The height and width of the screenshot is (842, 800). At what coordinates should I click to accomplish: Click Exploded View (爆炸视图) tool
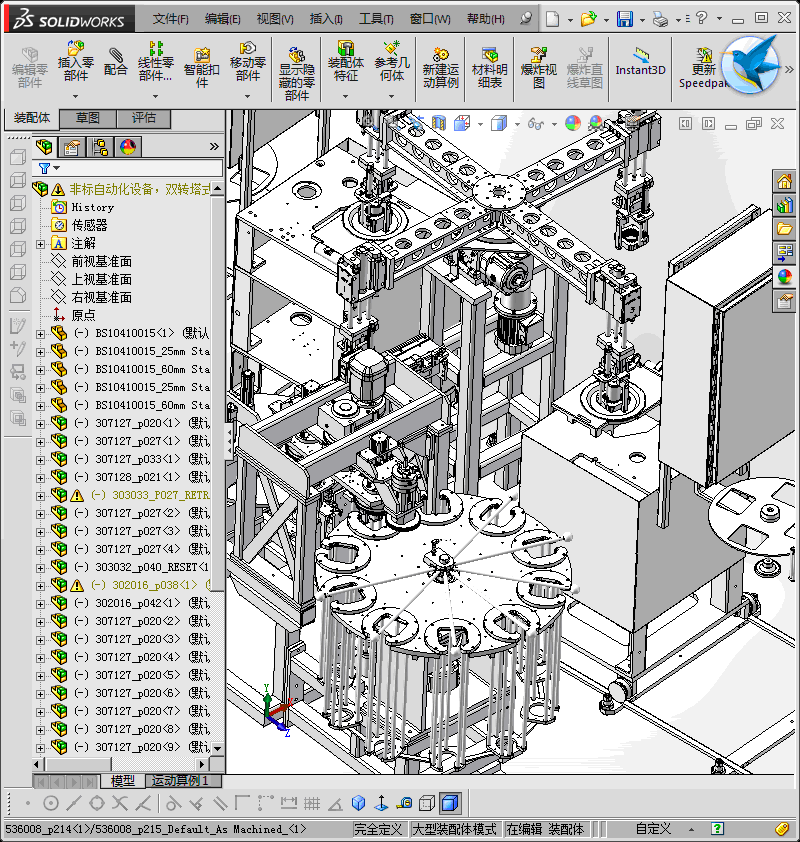click(x=539, y=68)
